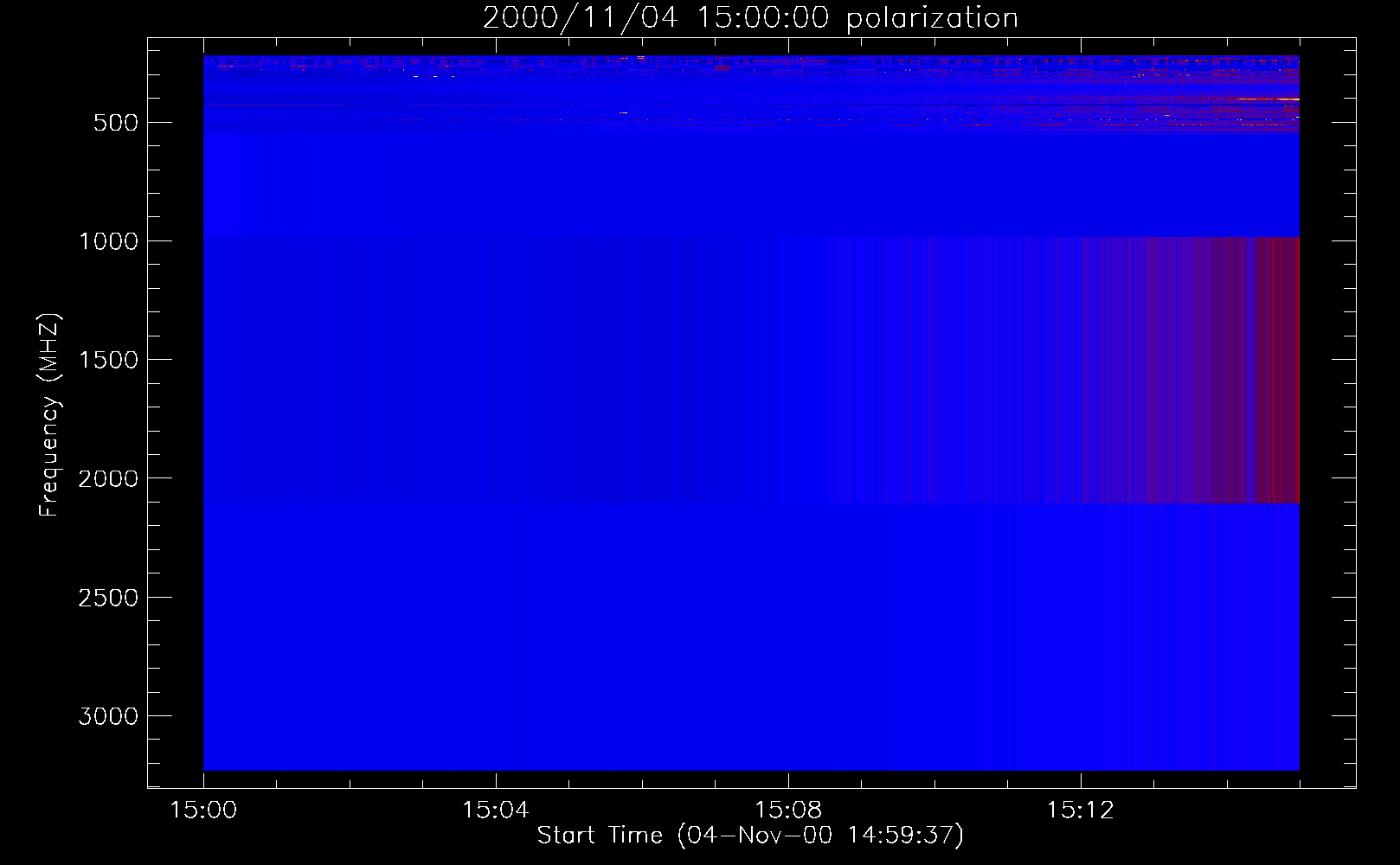Click the 2000 frequency tick label

(x=108, y=478)
